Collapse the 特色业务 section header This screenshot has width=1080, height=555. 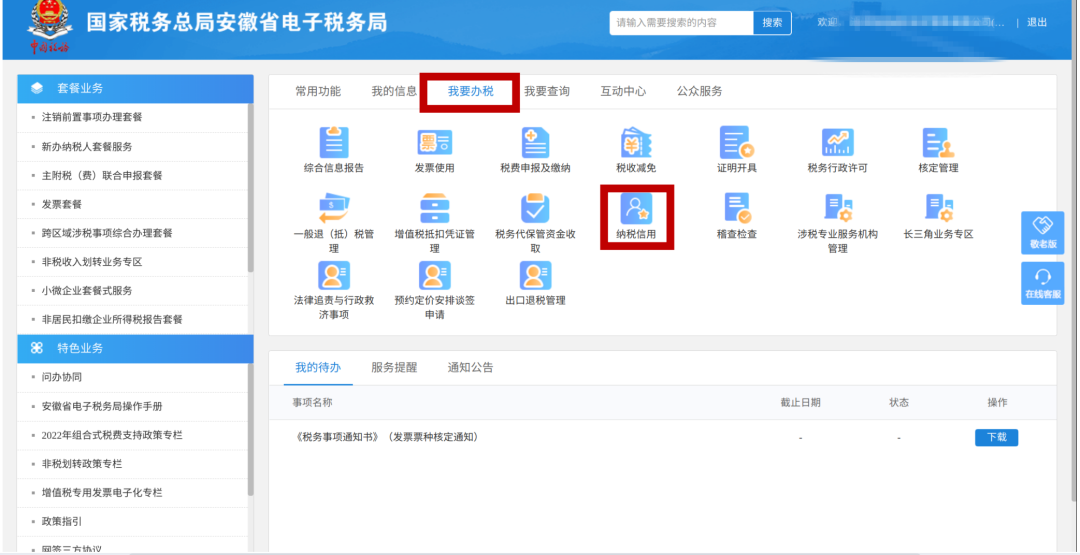click(135, 348)
